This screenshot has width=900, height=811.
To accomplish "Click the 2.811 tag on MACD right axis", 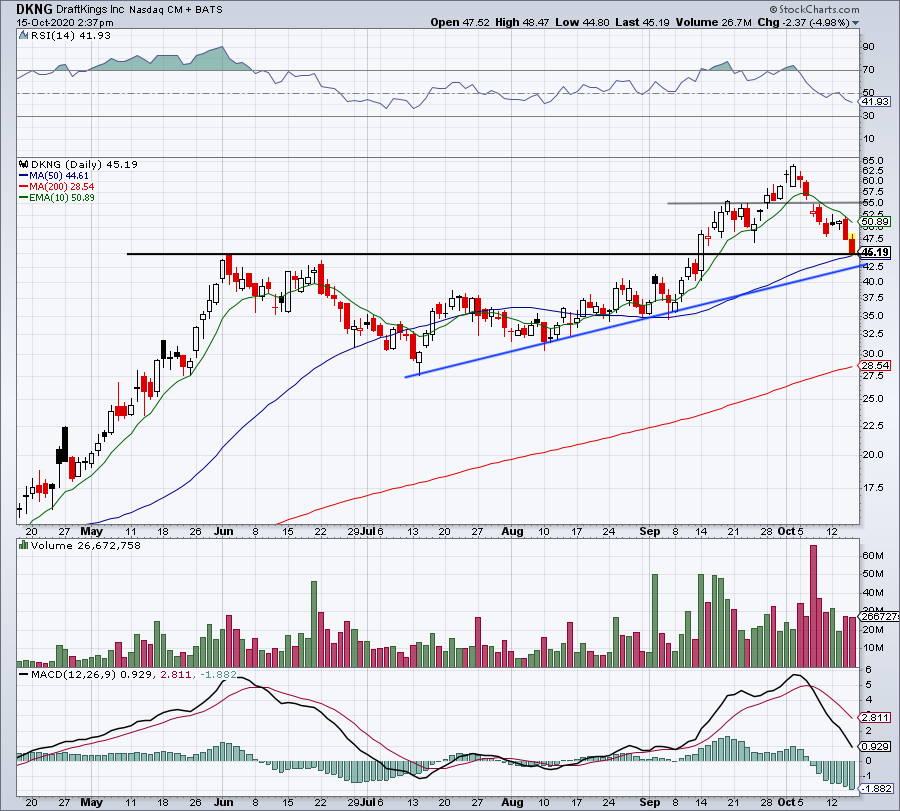I will point(875,717).
